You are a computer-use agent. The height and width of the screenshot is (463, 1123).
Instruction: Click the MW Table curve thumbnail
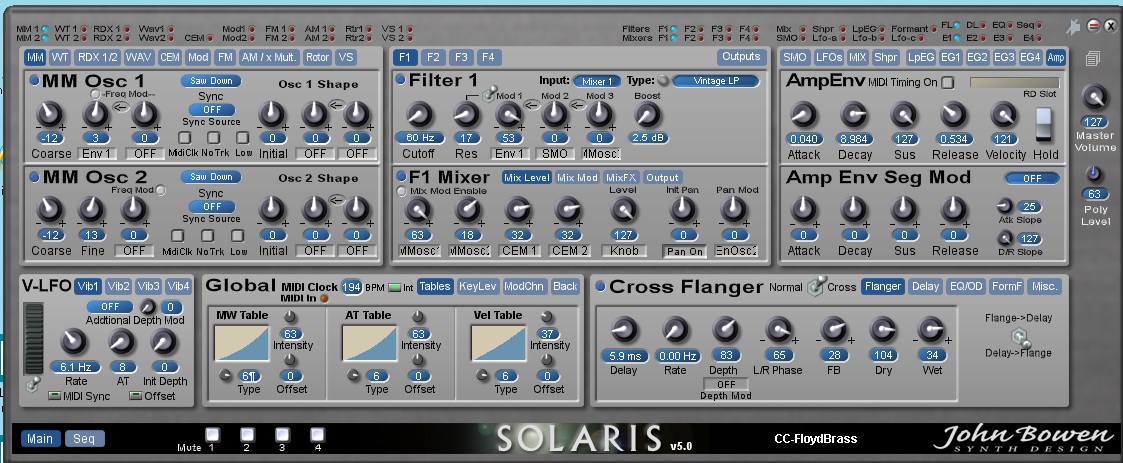point(241,343)
